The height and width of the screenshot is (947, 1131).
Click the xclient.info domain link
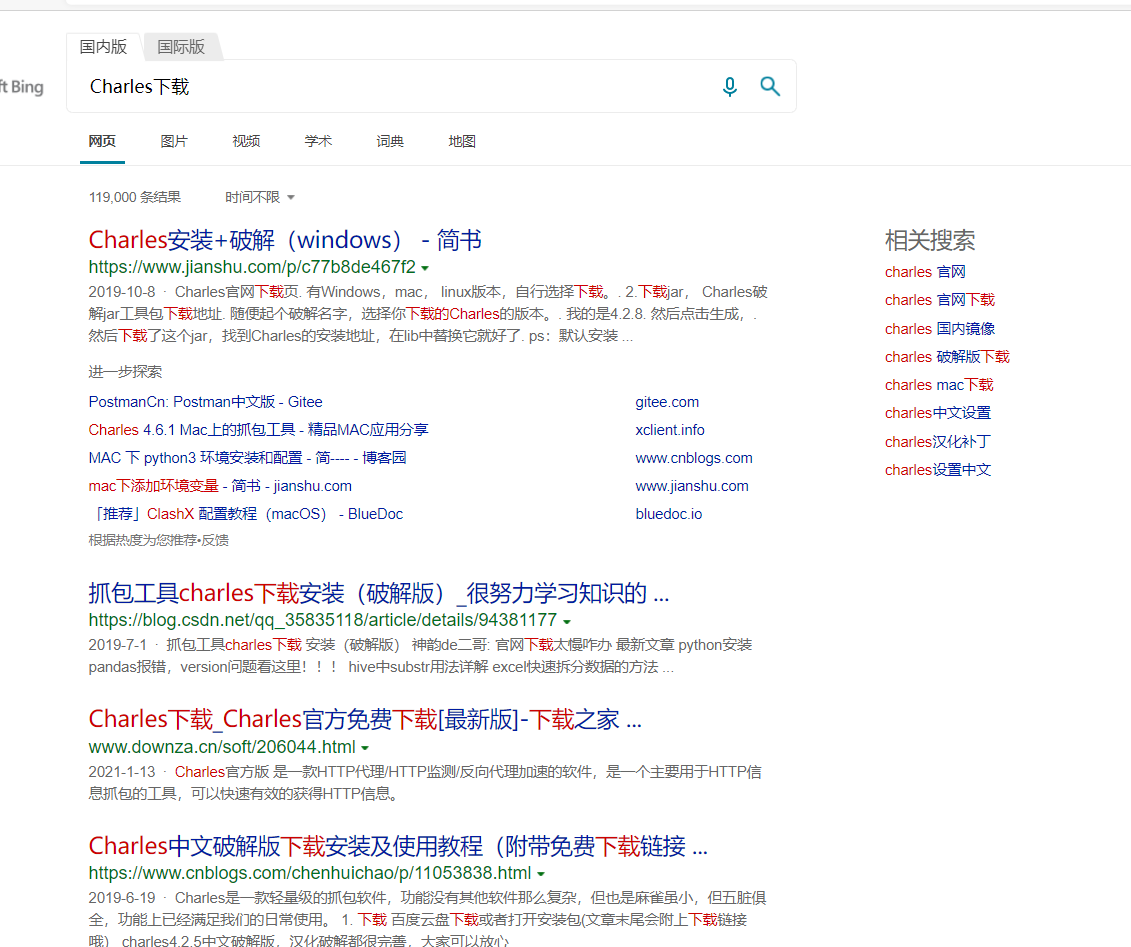[x=670, y=430]
